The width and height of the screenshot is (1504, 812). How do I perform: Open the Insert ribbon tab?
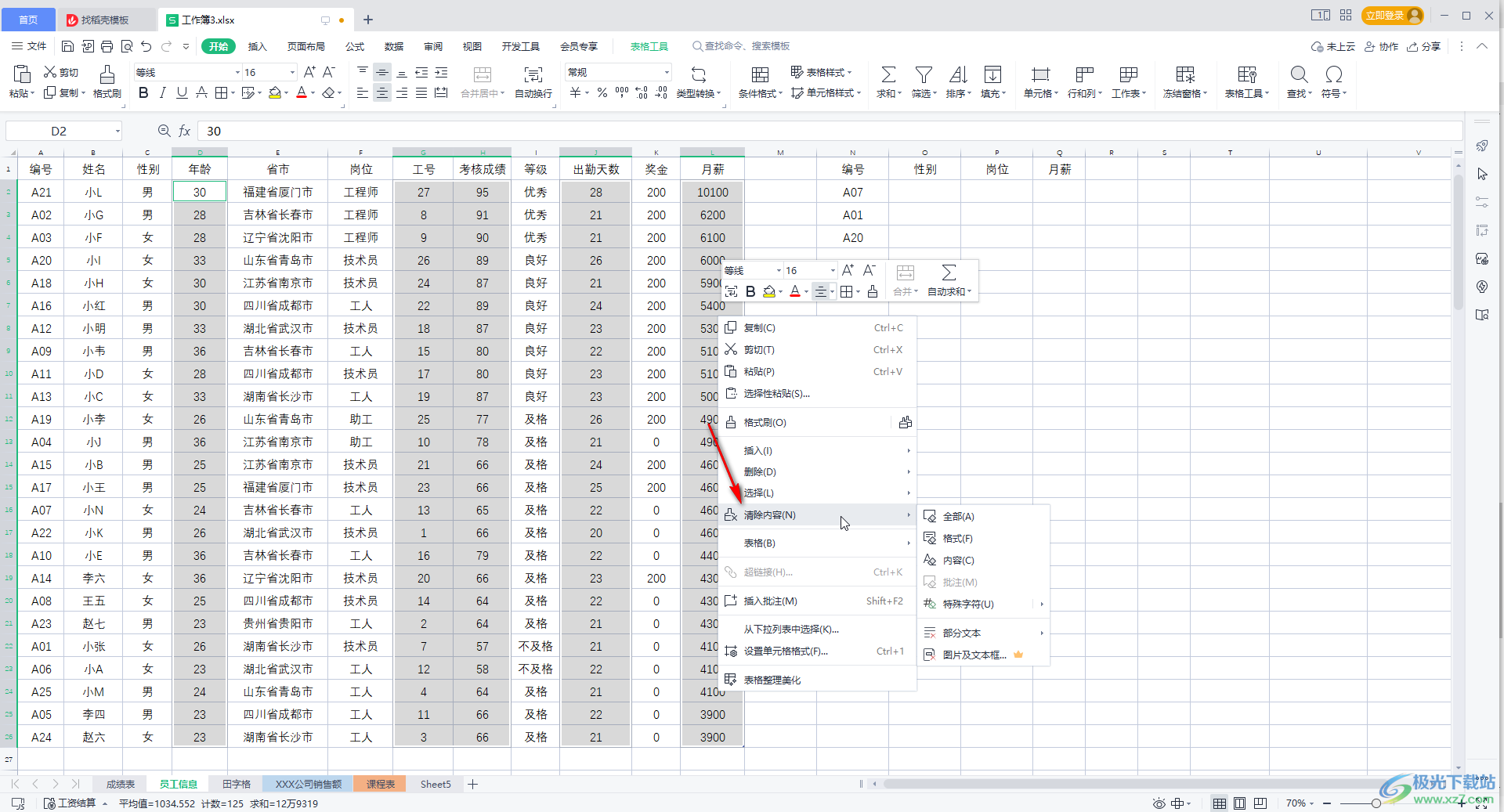click(x=257, y=46)
